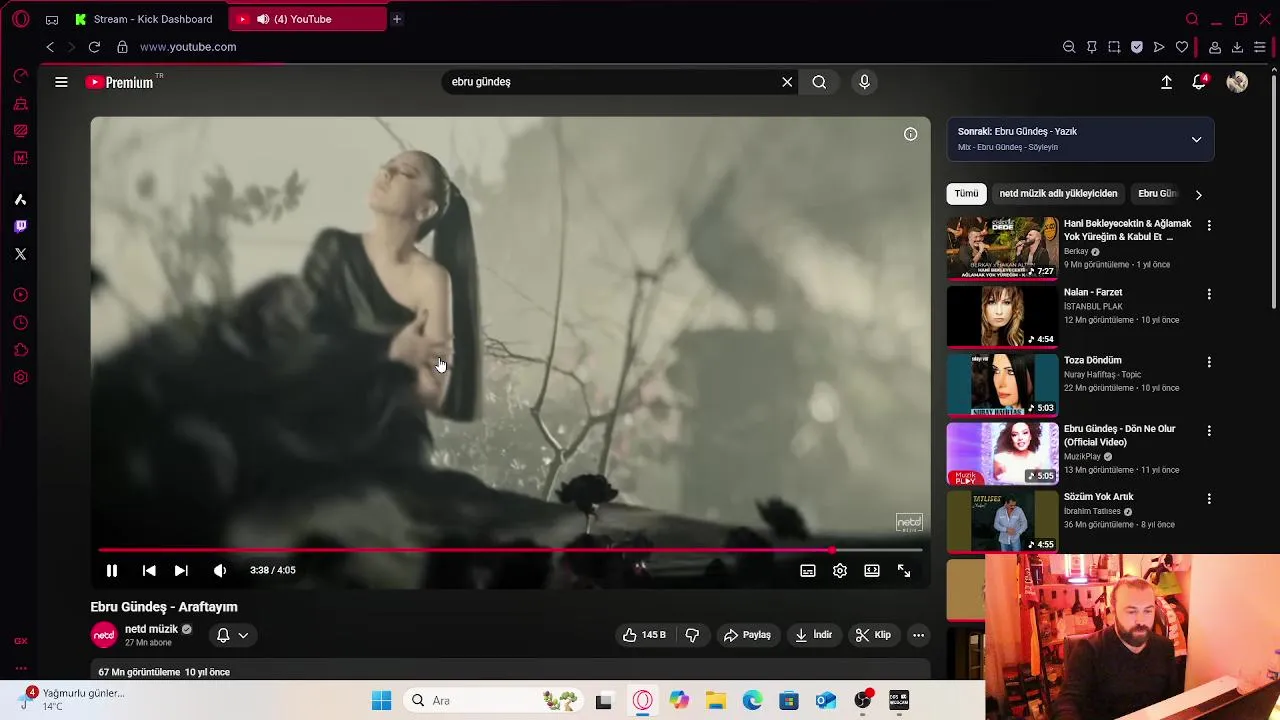Seek within the red progress bar
1280x720 pixels.
pos(510,550)
